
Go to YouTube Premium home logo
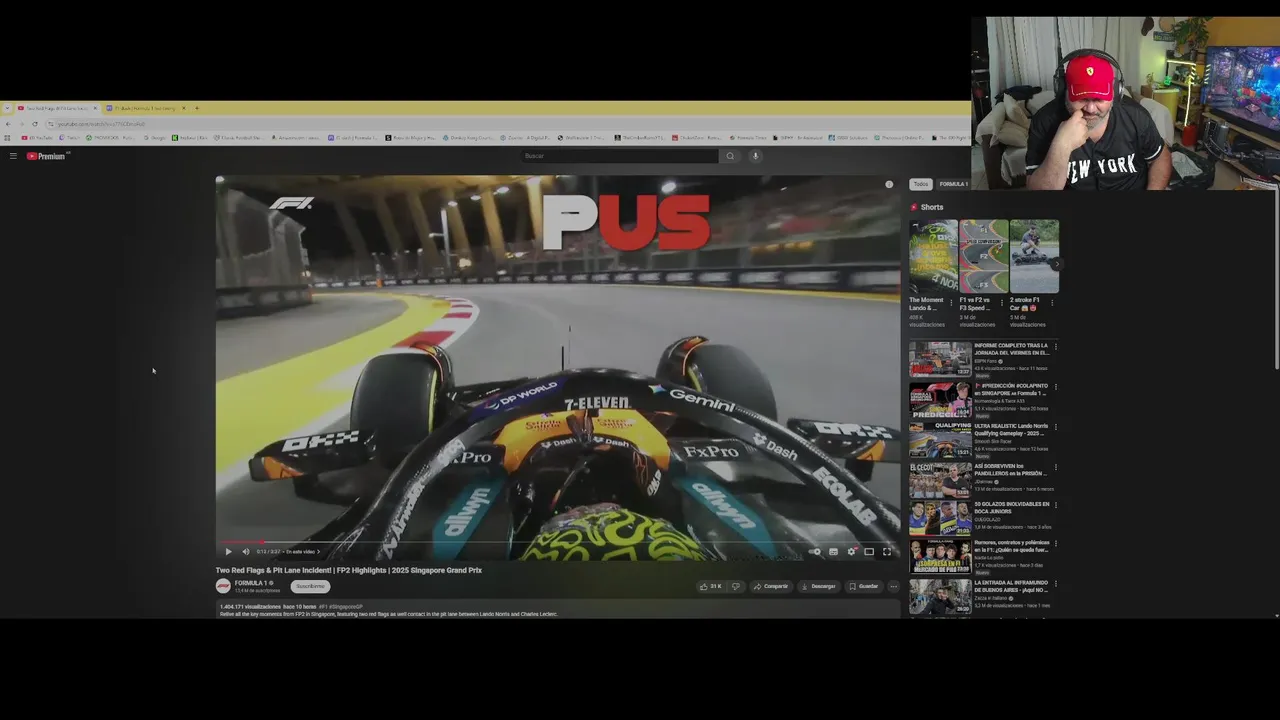(x=47, y=156)
